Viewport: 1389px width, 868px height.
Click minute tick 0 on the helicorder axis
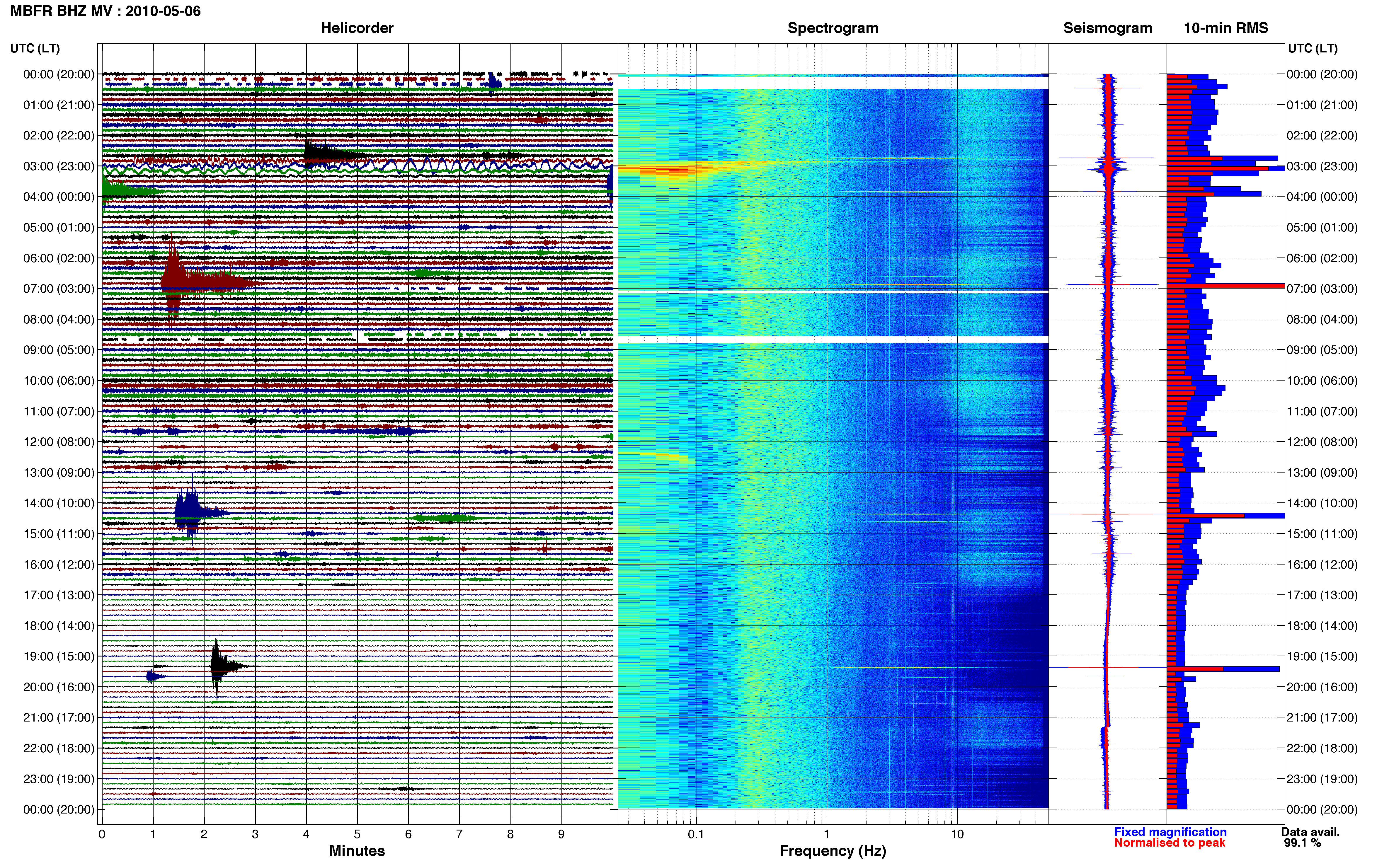click(x=102, y=834)
